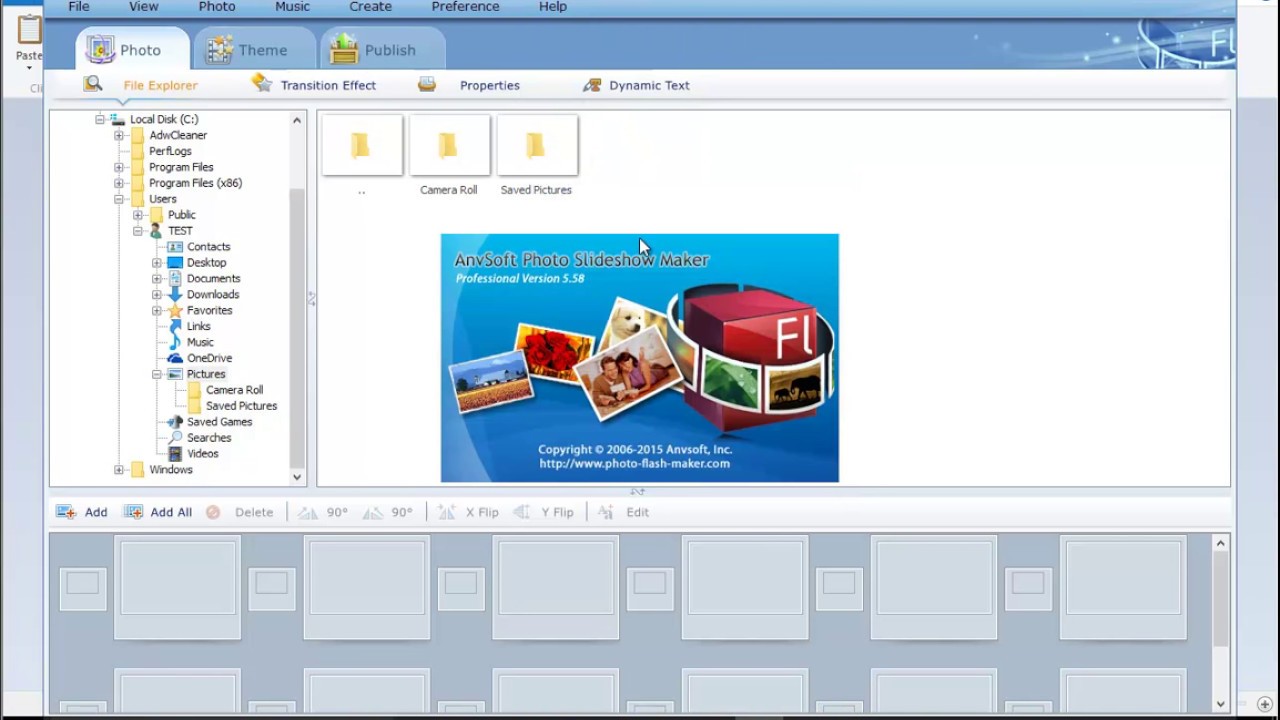Image resolution: width=1280 pixels, height=720 pixels.
Task: Expand the AdwCleaner folder node
Action: point(119,135)
